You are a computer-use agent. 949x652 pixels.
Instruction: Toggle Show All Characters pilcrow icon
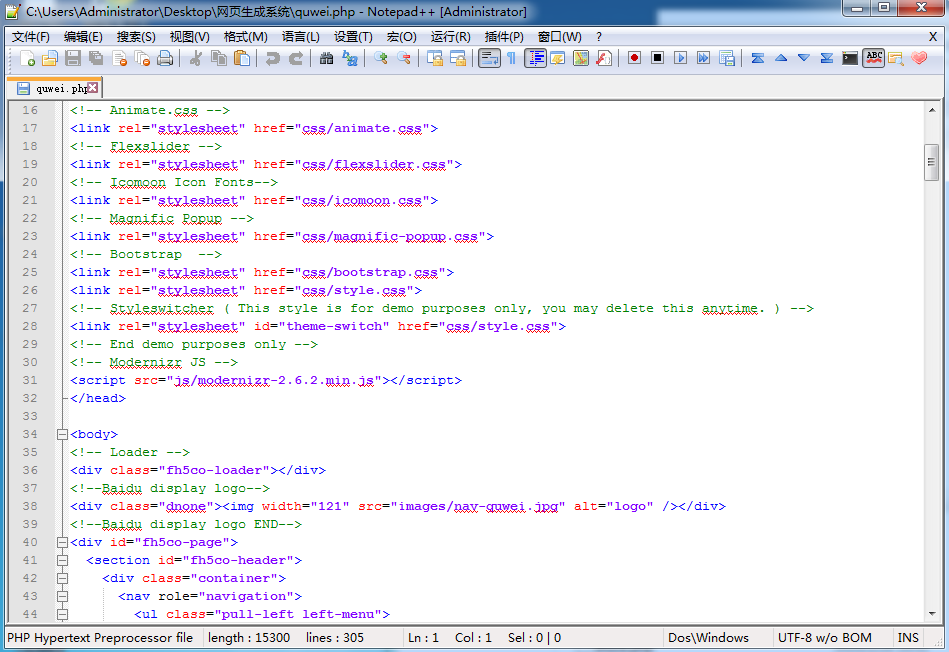coord(511,58)
